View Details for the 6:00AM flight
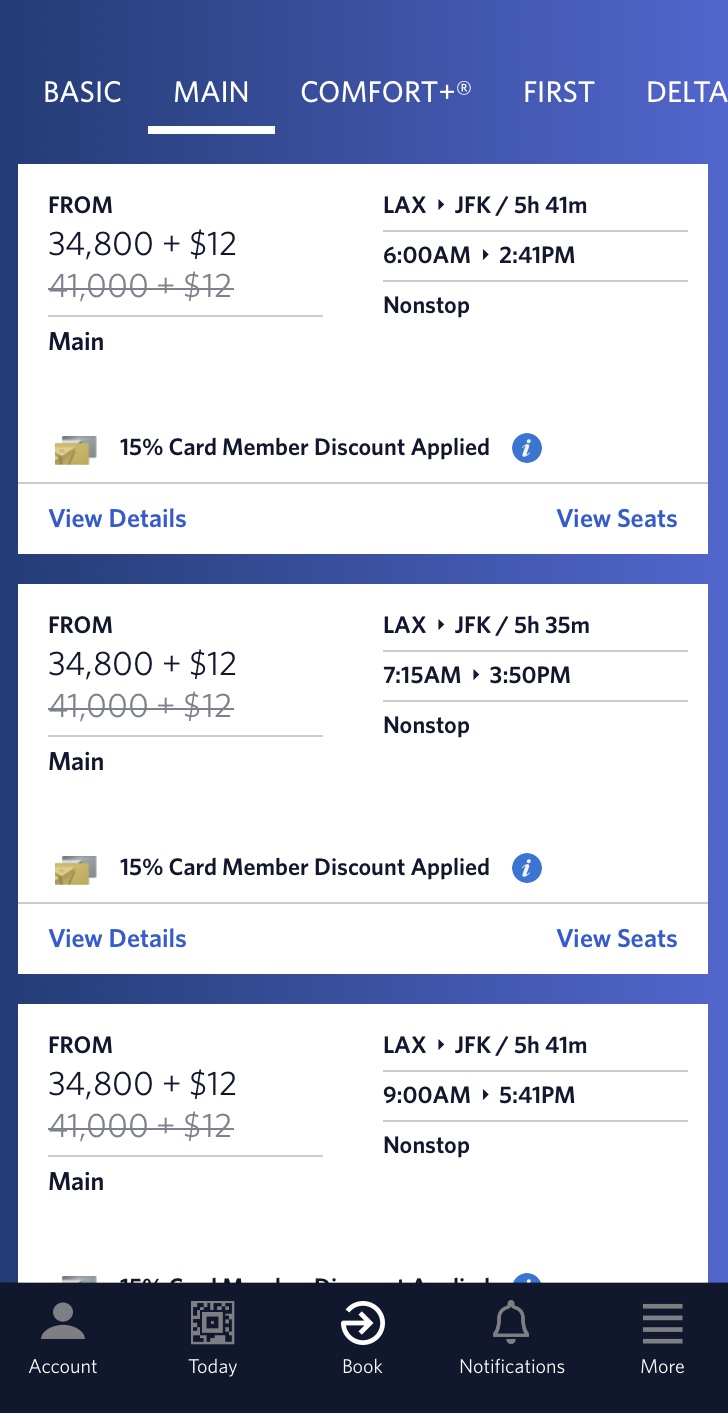The height and width of the screenshot is (1413, 728). (117, 519)
